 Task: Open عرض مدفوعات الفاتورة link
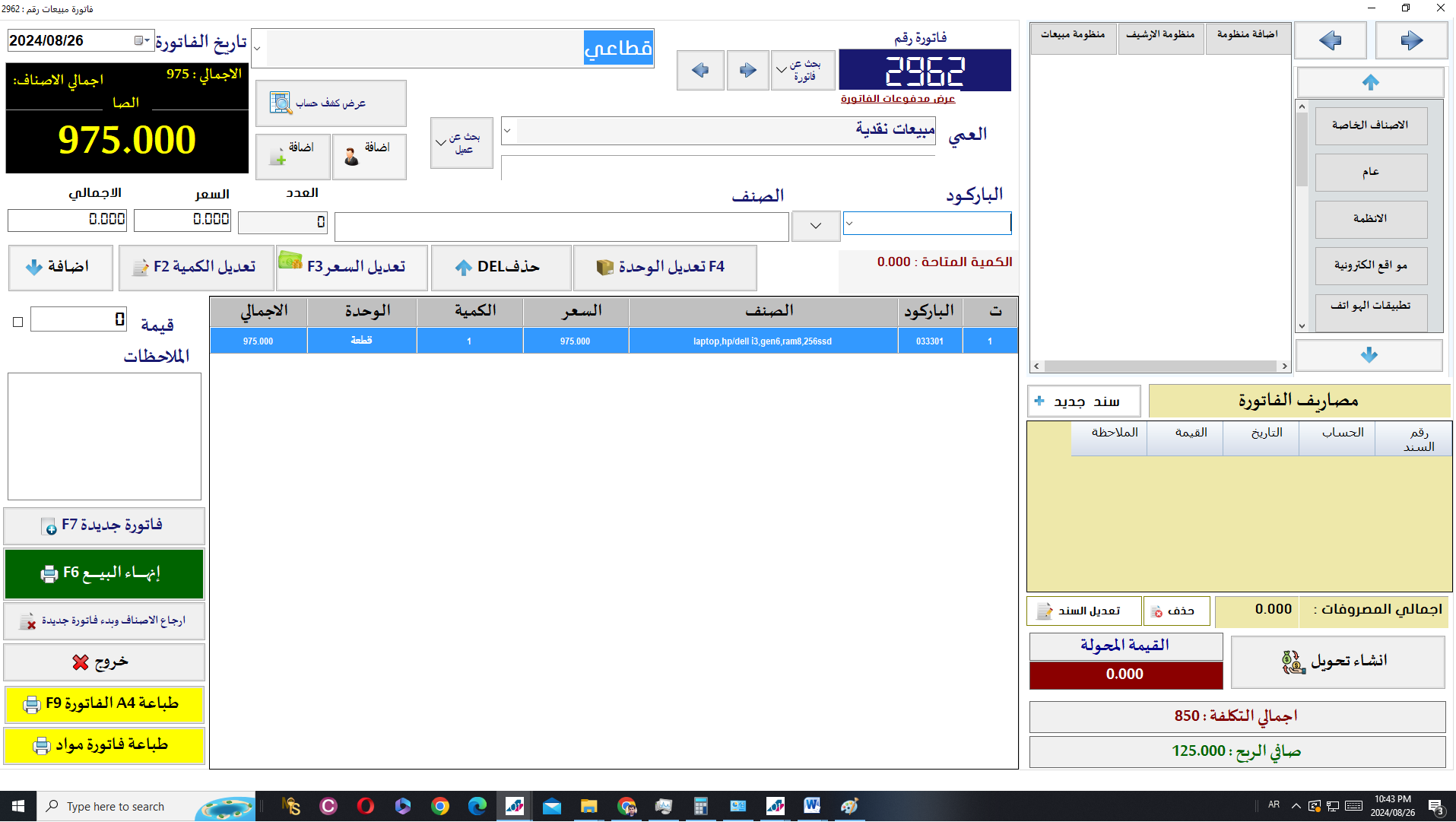[897, 99]
